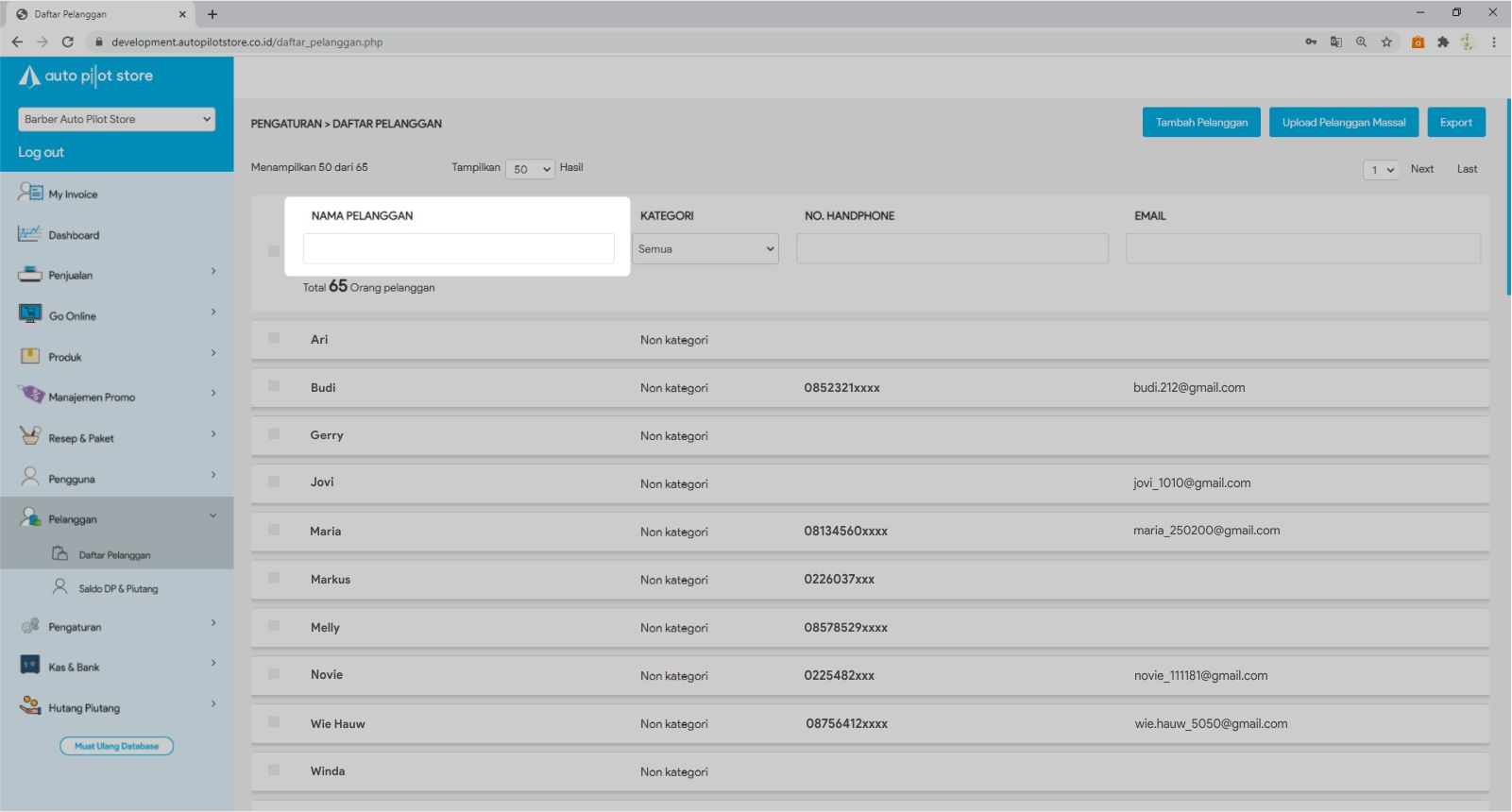Click the Nama Pelanggan search field

pos(458,249)
